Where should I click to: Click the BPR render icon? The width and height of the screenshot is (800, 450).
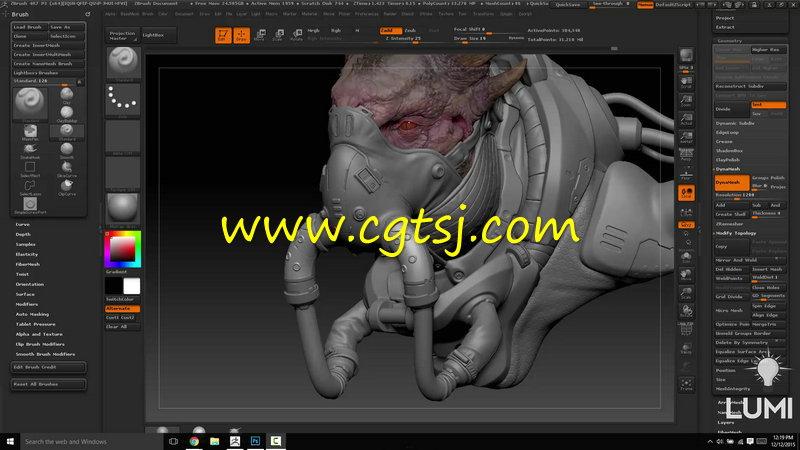coord(686,57)
